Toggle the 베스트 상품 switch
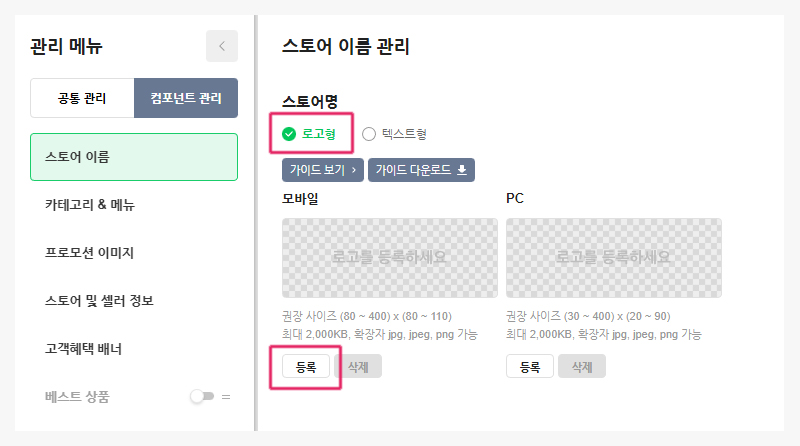The width and height of the screenshot is (800, 446). coord(202,397)
